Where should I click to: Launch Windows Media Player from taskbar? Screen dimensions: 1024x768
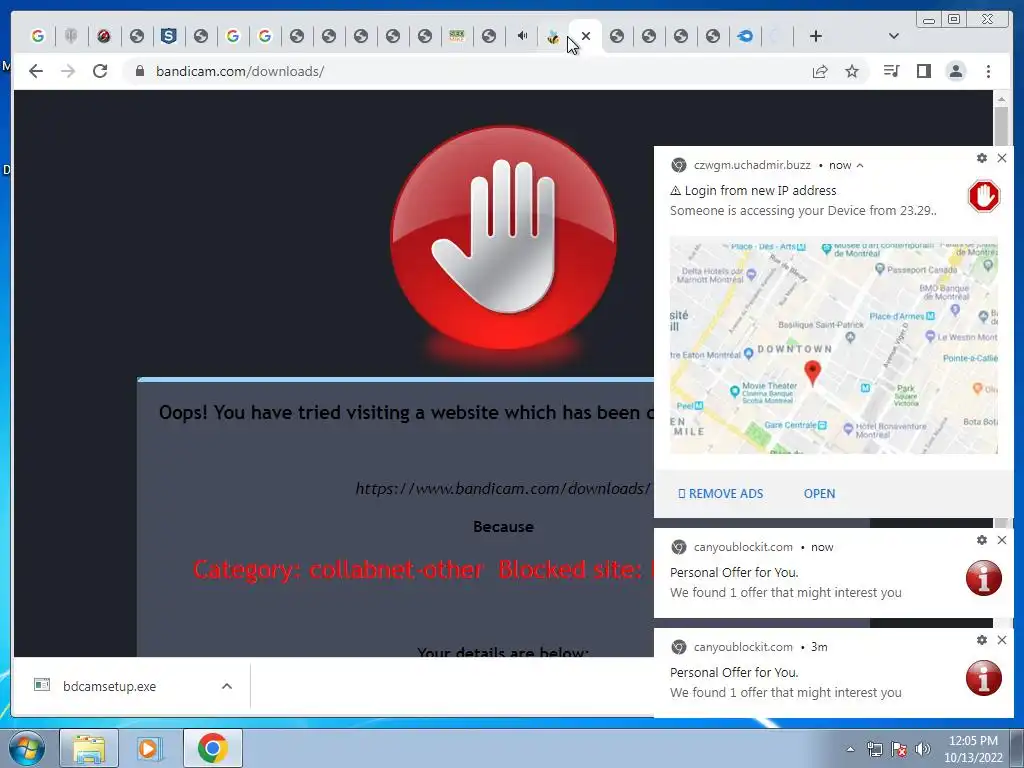[x=150, y=748]
